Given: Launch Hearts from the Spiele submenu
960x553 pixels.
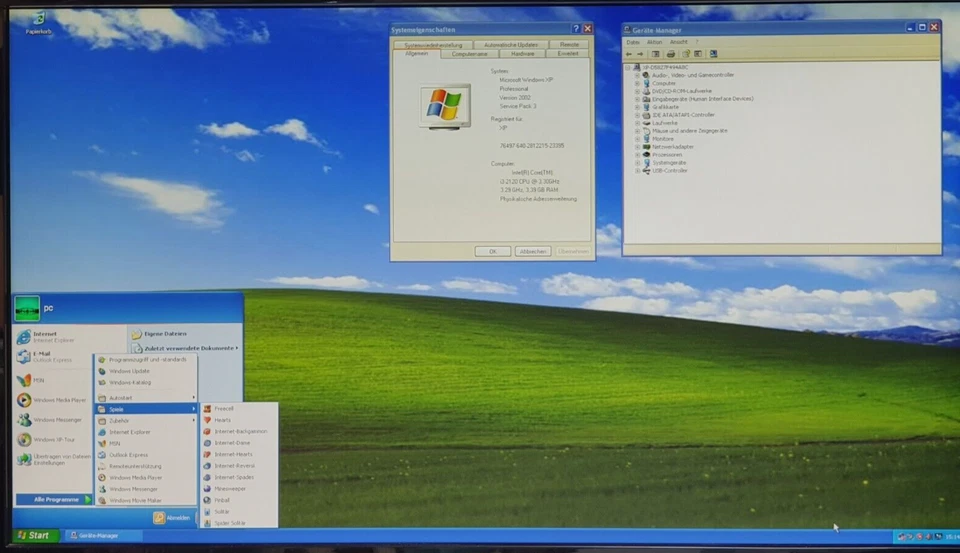Looking at the screenshot, I should tap(239, 420).
